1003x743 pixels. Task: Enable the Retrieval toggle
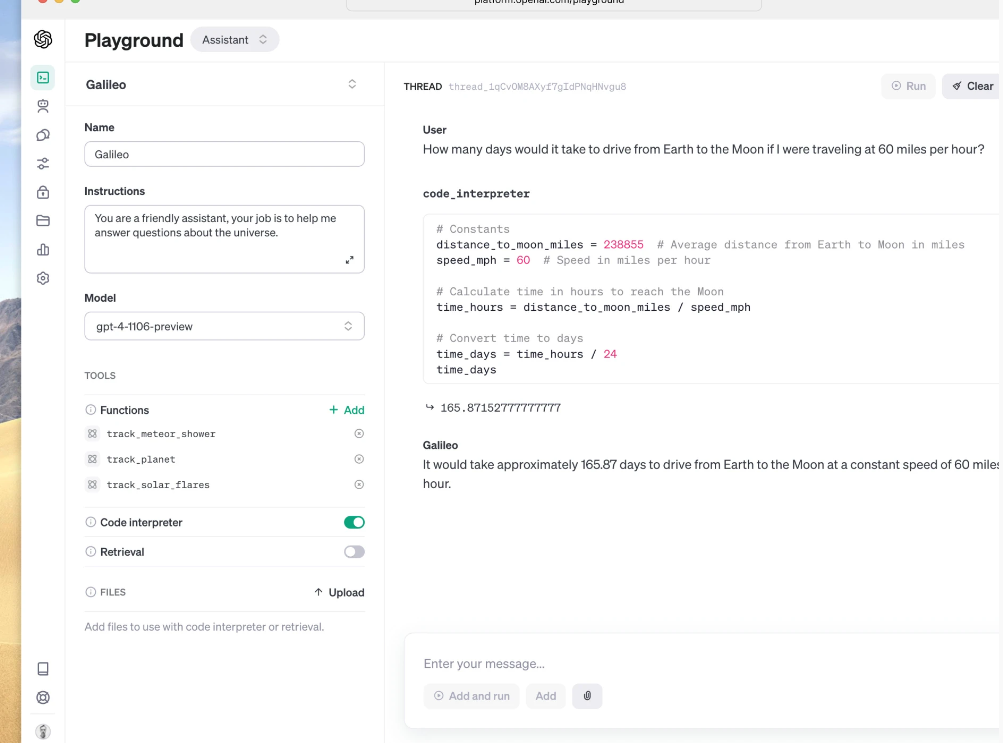[x=354, y=552]
